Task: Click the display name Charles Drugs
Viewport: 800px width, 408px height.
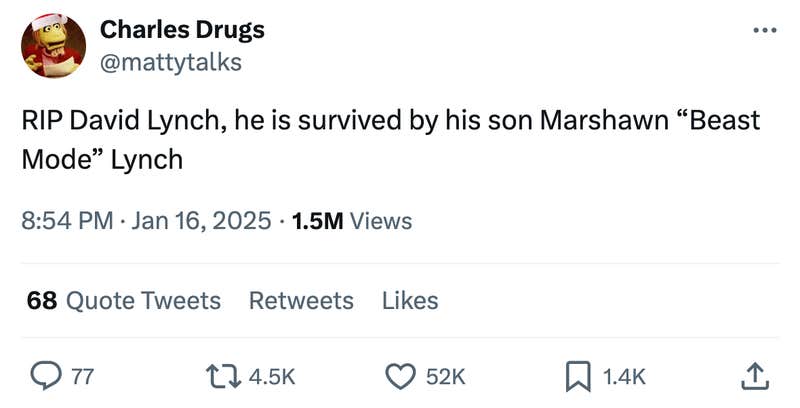Action: 183,29
